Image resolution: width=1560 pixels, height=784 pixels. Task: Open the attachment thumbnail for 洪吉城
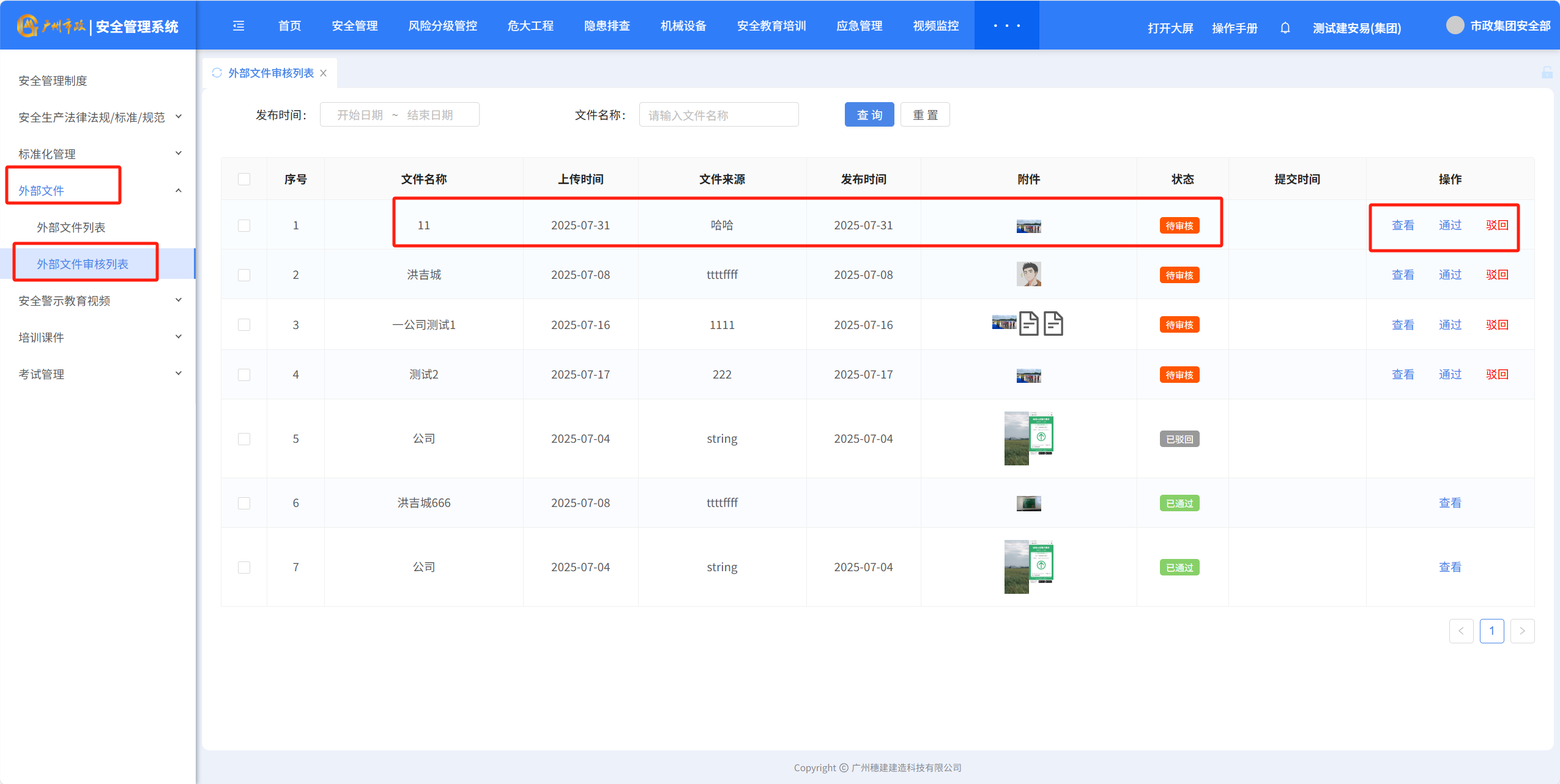1028,275
